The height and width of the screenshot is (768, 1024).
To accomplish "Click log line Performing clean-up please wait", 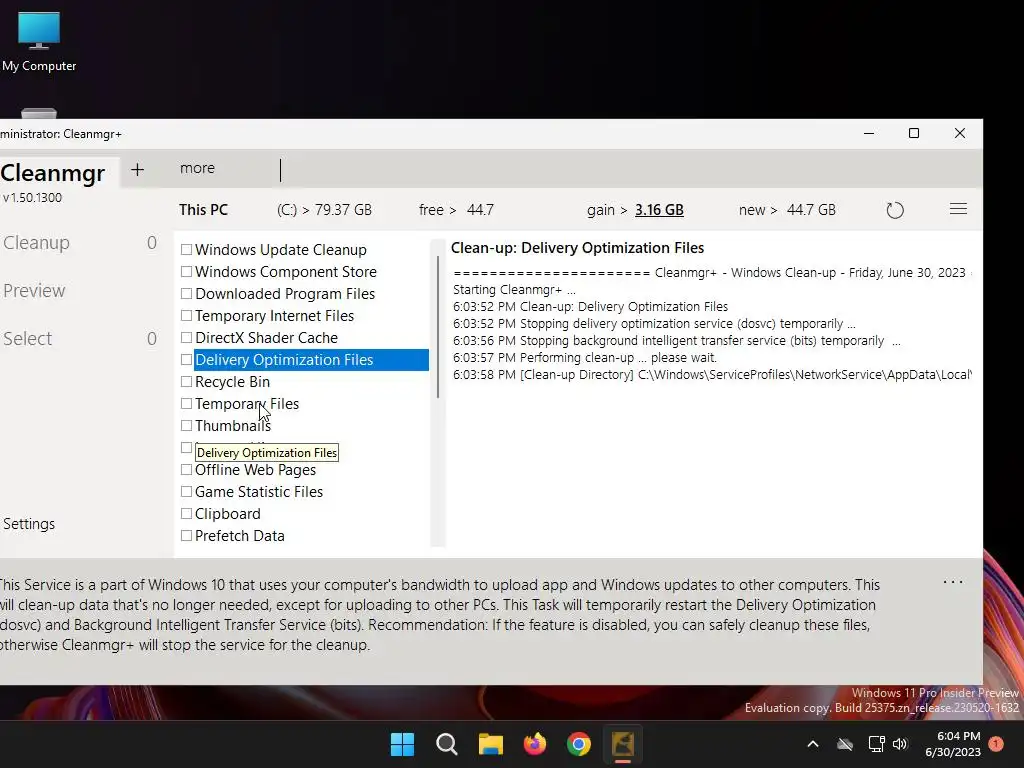I will (584, 358).
